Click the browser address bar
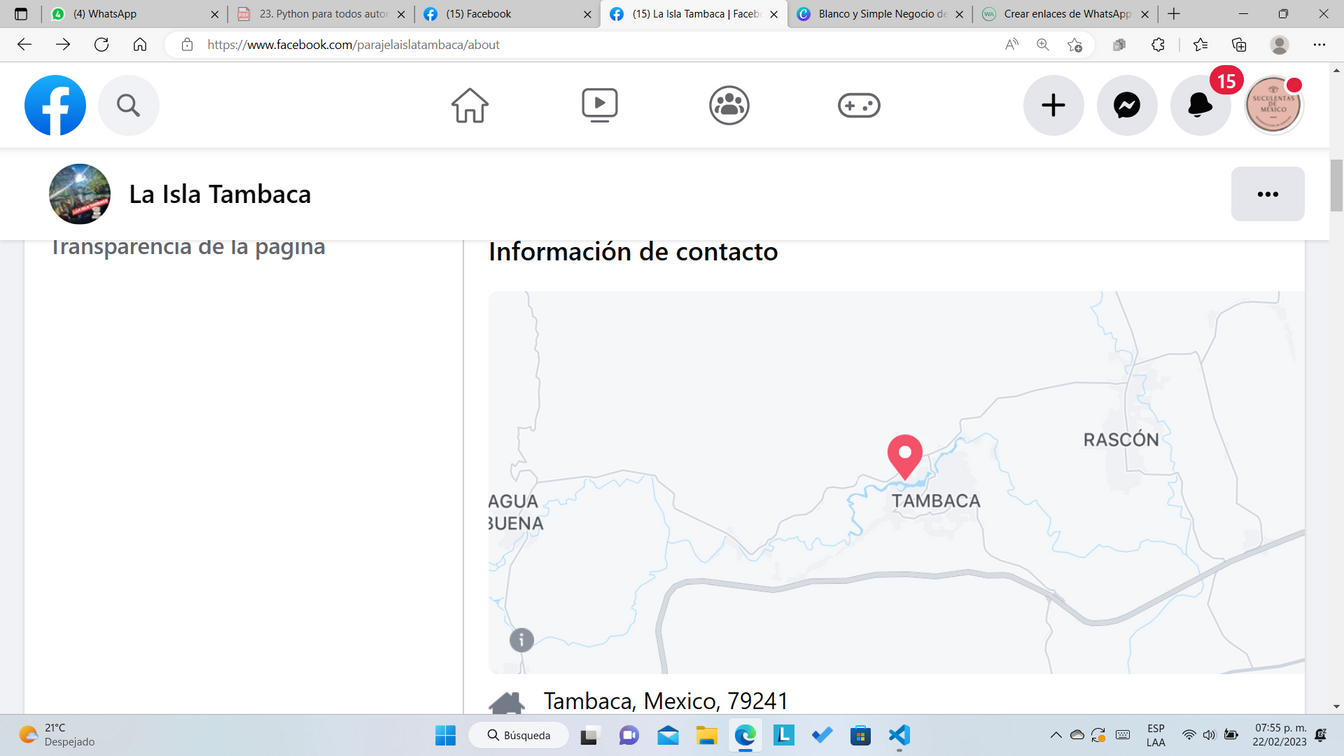The image size is (1344, 756). click(600, 45)
